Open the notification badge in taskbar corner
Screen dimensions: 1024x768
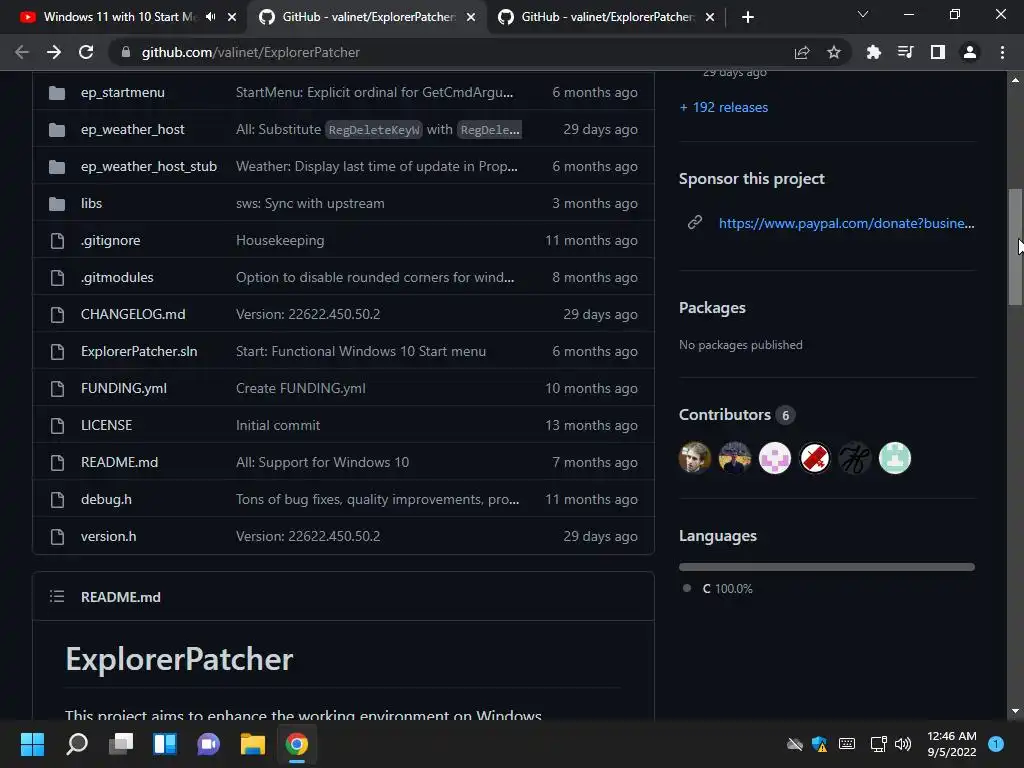click(x=996, y=744)
